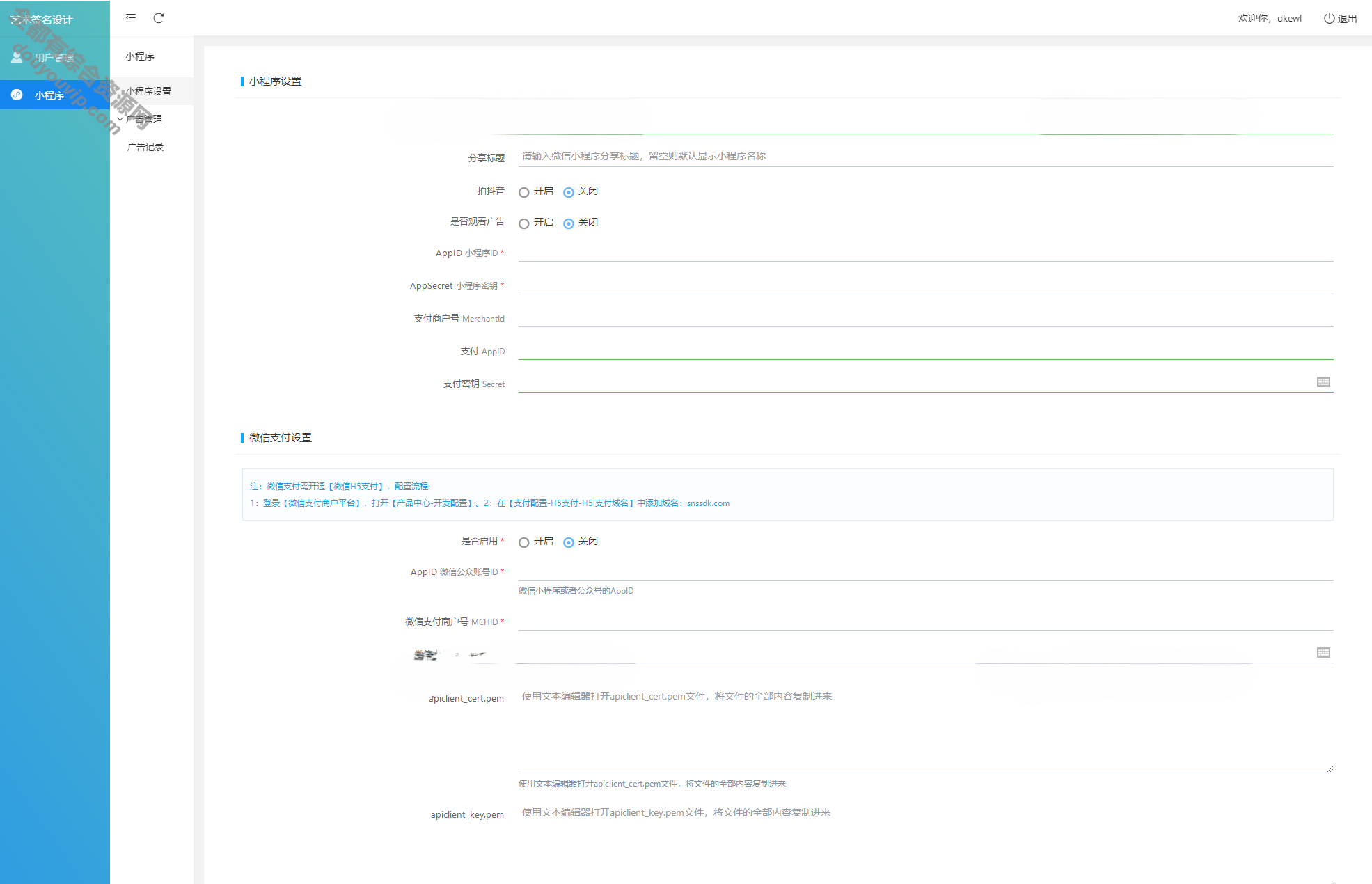This screenshot has width=1372, height=884.
Task: Open 广告记录 in the submenu
Action: 145,147
